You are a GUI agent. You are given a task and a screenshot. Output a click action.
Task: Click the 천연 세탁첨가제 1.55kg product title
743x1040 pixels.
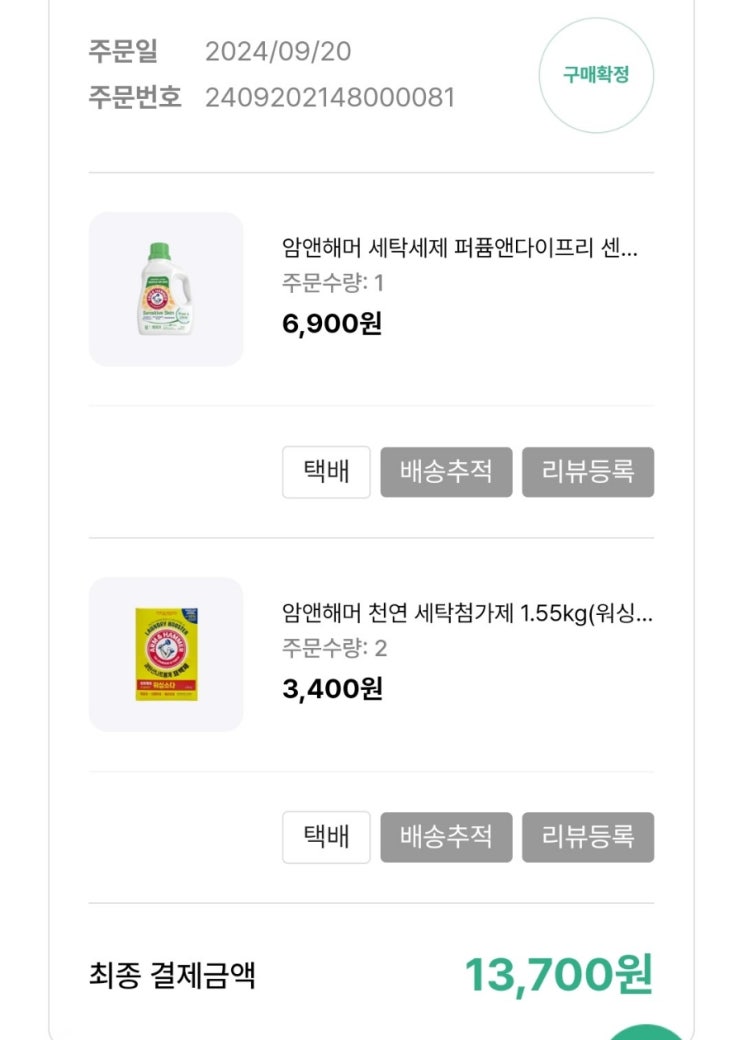(x=467, y=613)
